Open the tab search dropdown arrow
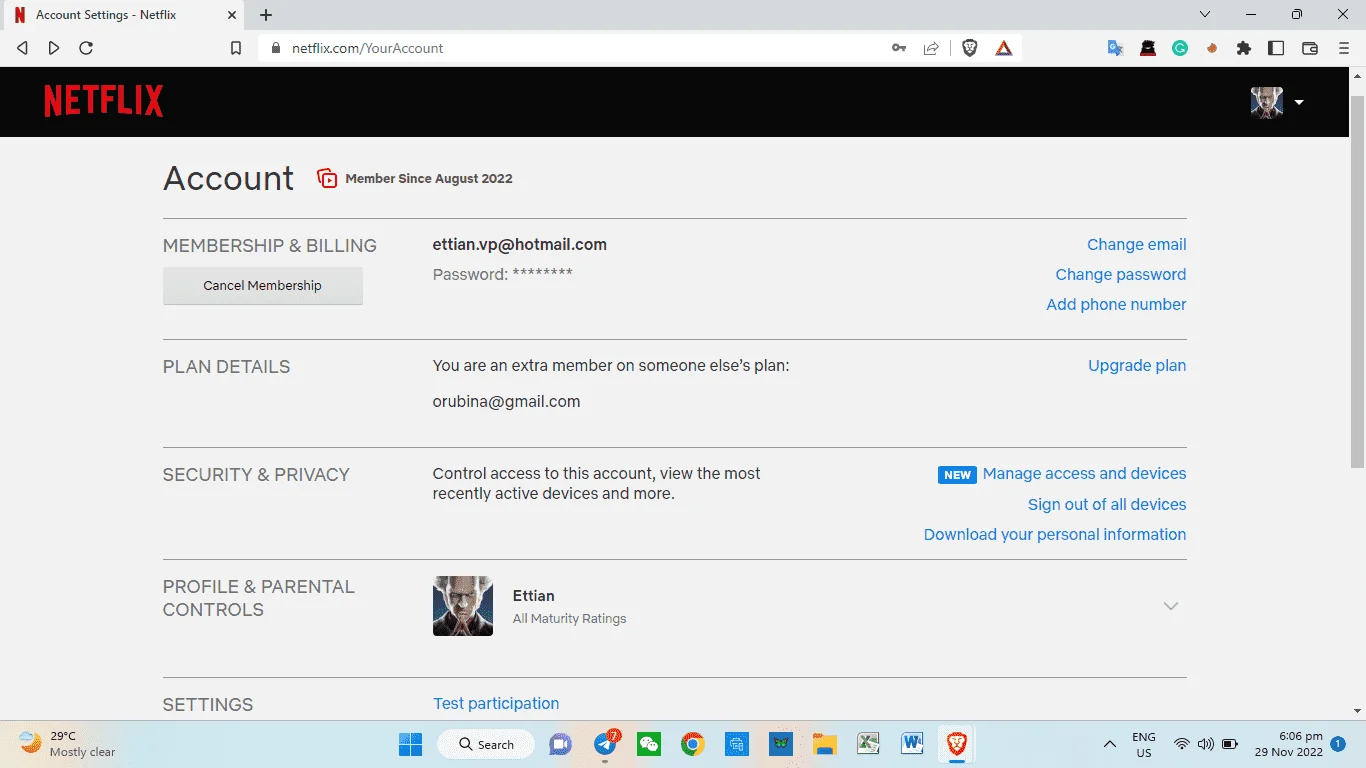The width and height of the screenshot is (1366, 768). pos(1205,14)
